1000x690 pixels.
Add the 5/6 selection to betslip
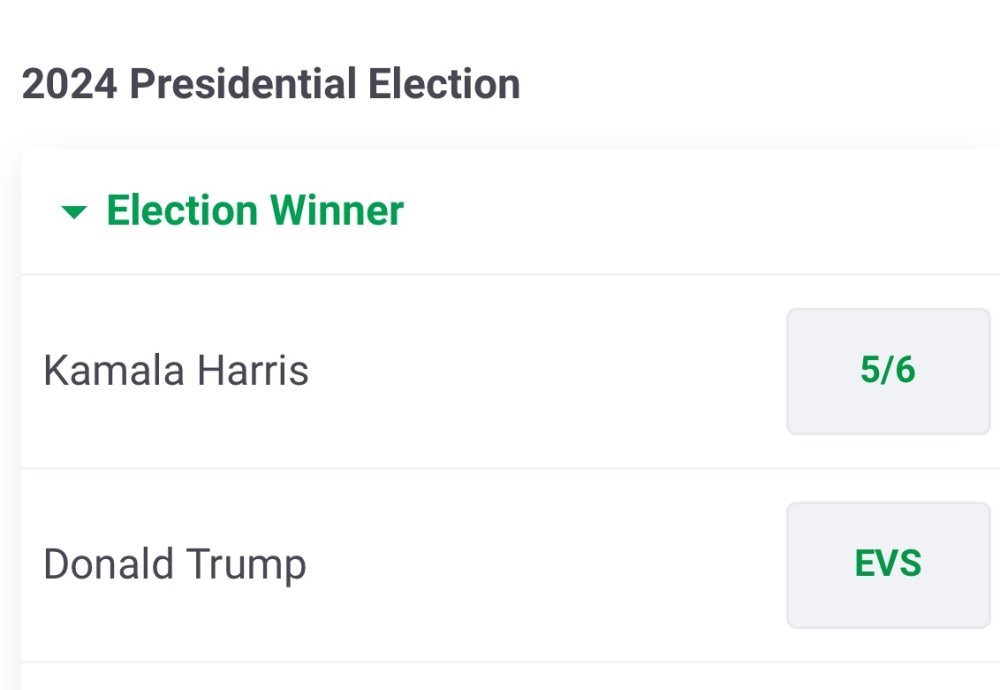pyautogui.click(x=888, y=371)
